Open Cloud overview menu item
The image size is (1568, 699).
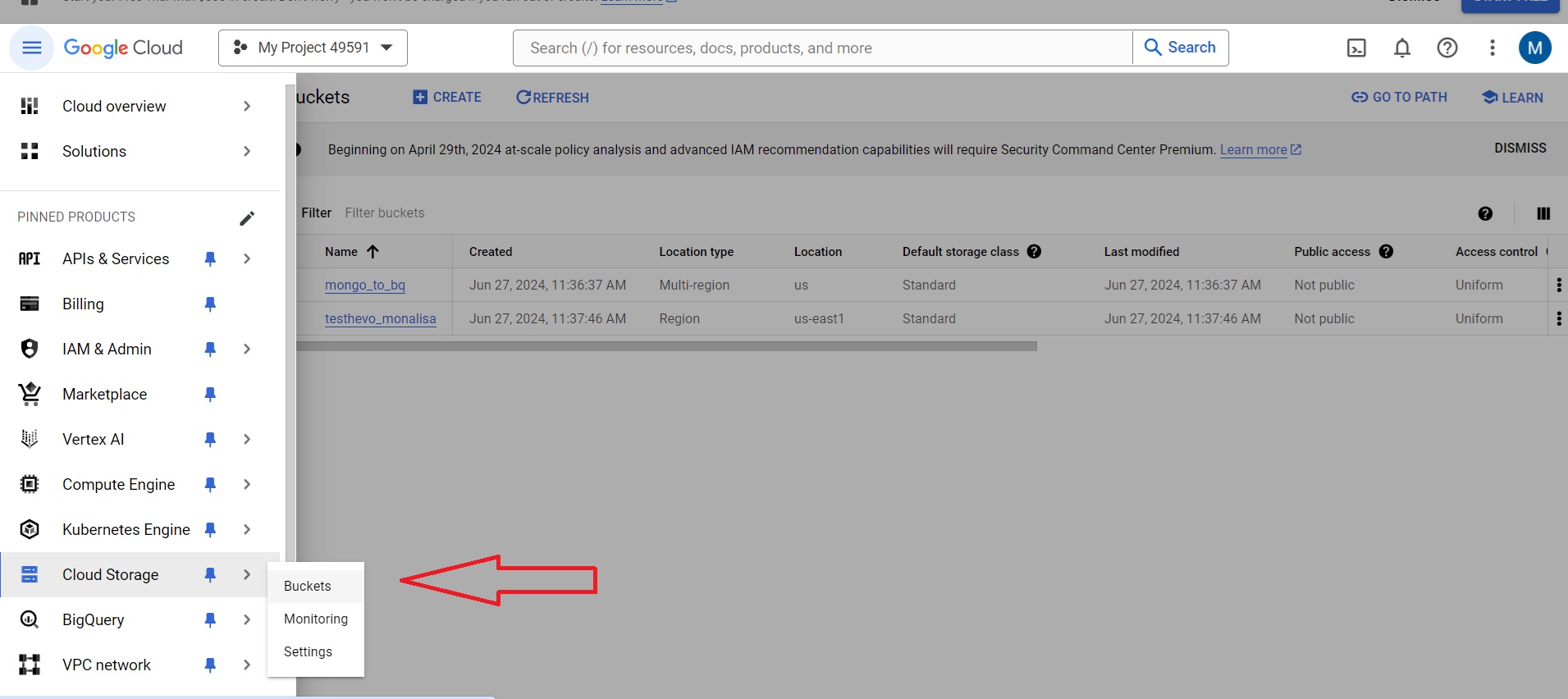pyautogui.click(x=139, y=106)
